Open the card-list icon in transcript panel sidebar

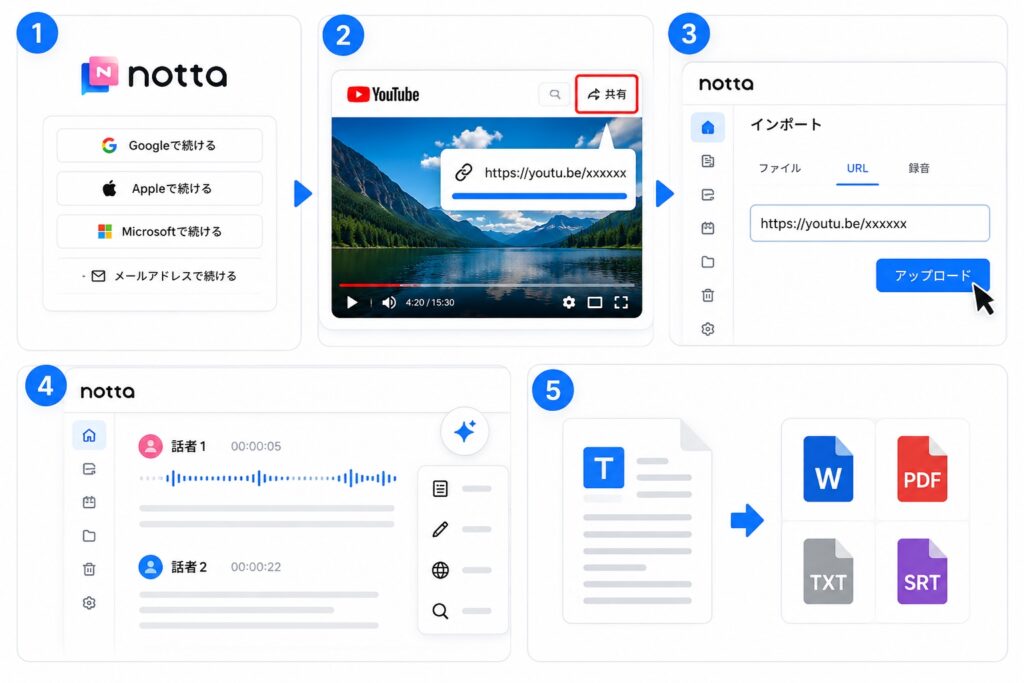(89, 469)
